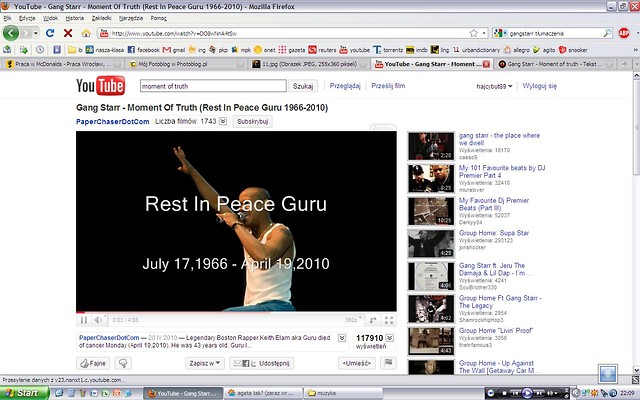Open the back/forward history dropdown arrow
Screen dimensions: 640x400
36,33
